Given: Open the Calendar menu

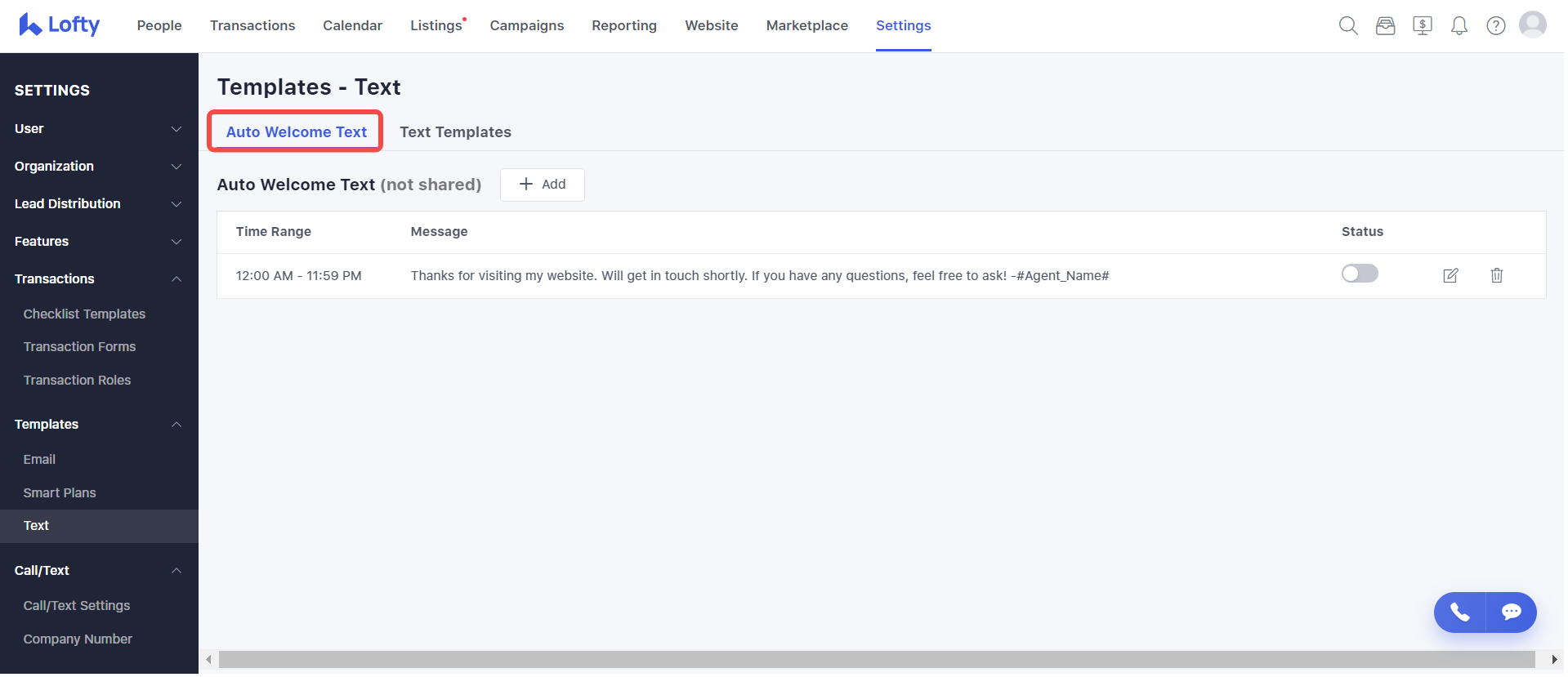Looking at the screenshot, I should pos(352,25).
